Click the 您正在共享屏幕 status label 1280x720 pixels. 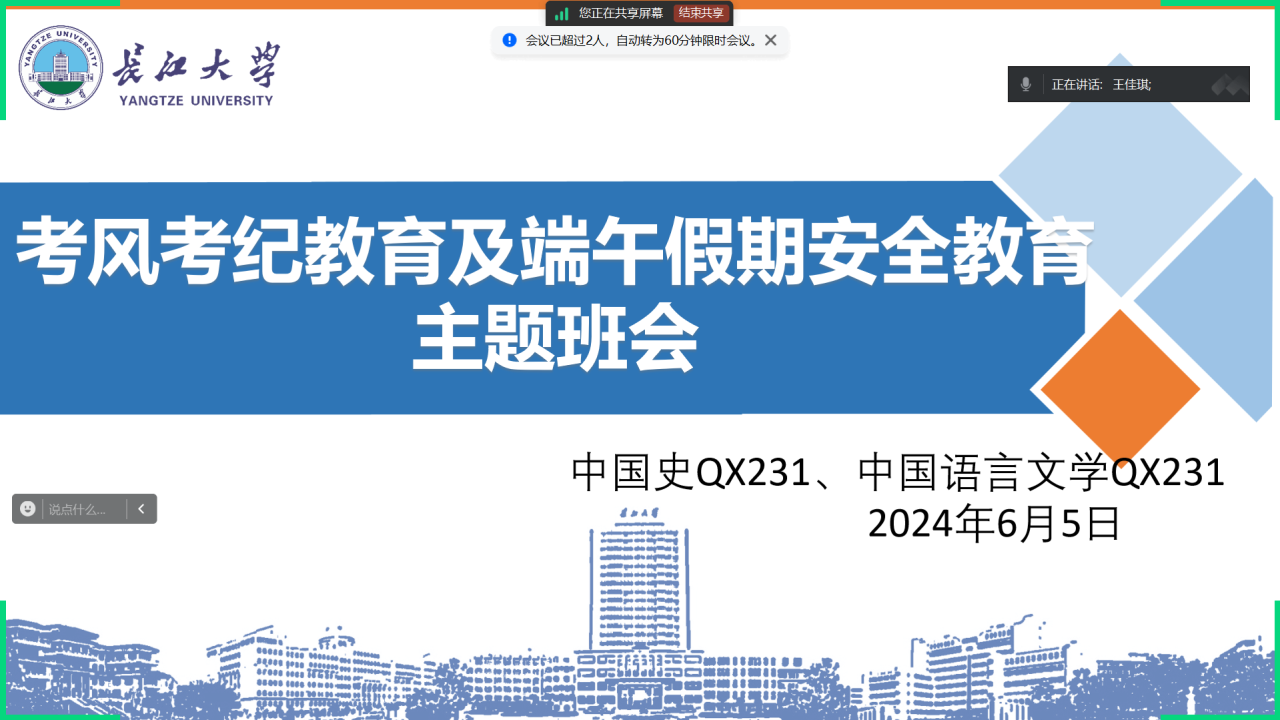coord(620,13)
